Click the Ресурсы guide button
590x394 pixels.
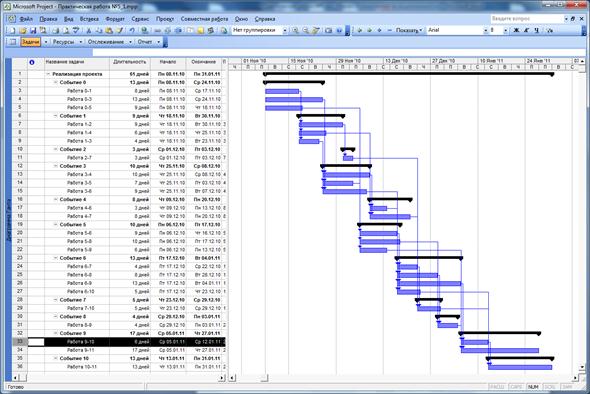point(63,42)
